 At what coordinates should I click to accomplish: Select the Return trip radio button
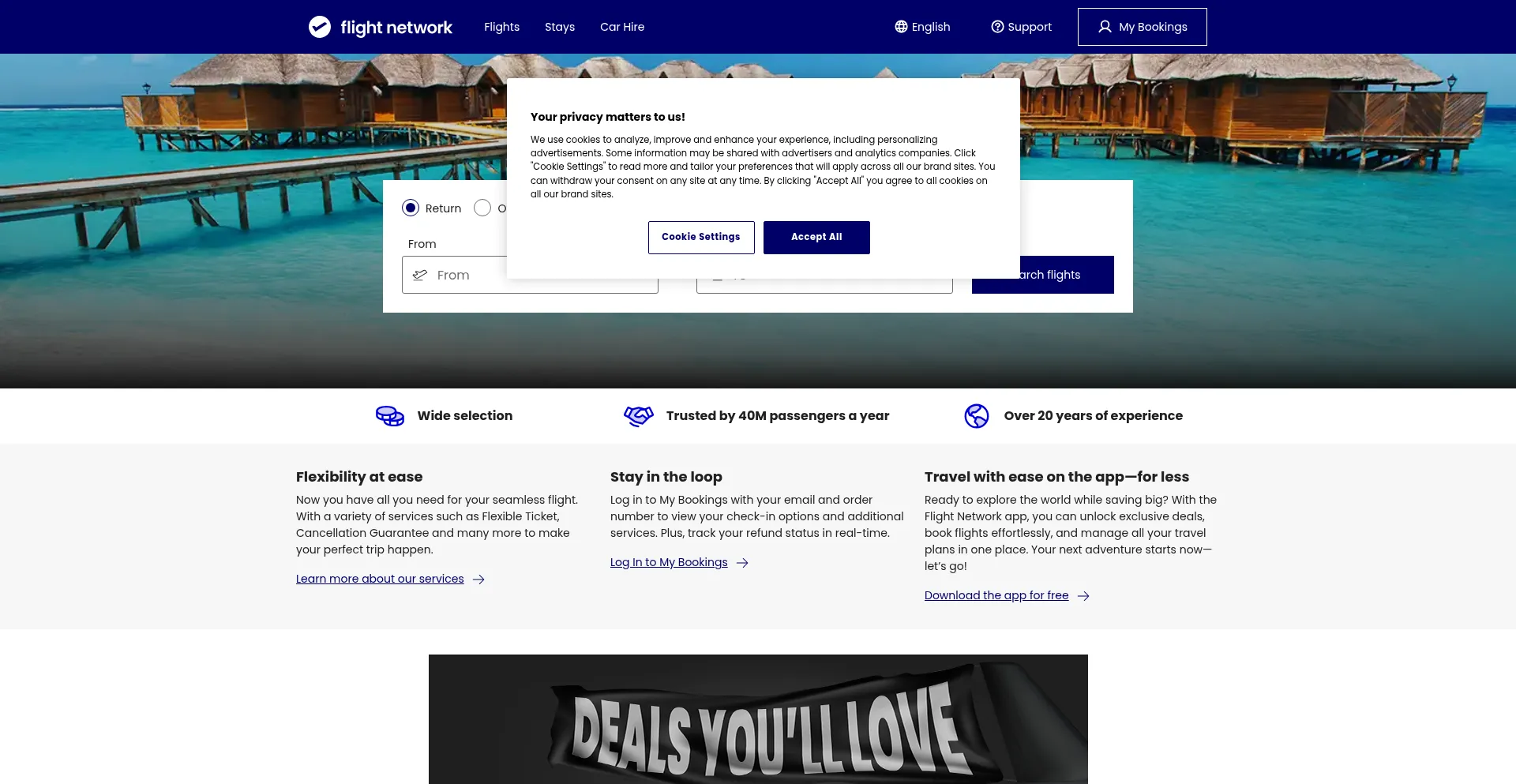click(411, 208)
